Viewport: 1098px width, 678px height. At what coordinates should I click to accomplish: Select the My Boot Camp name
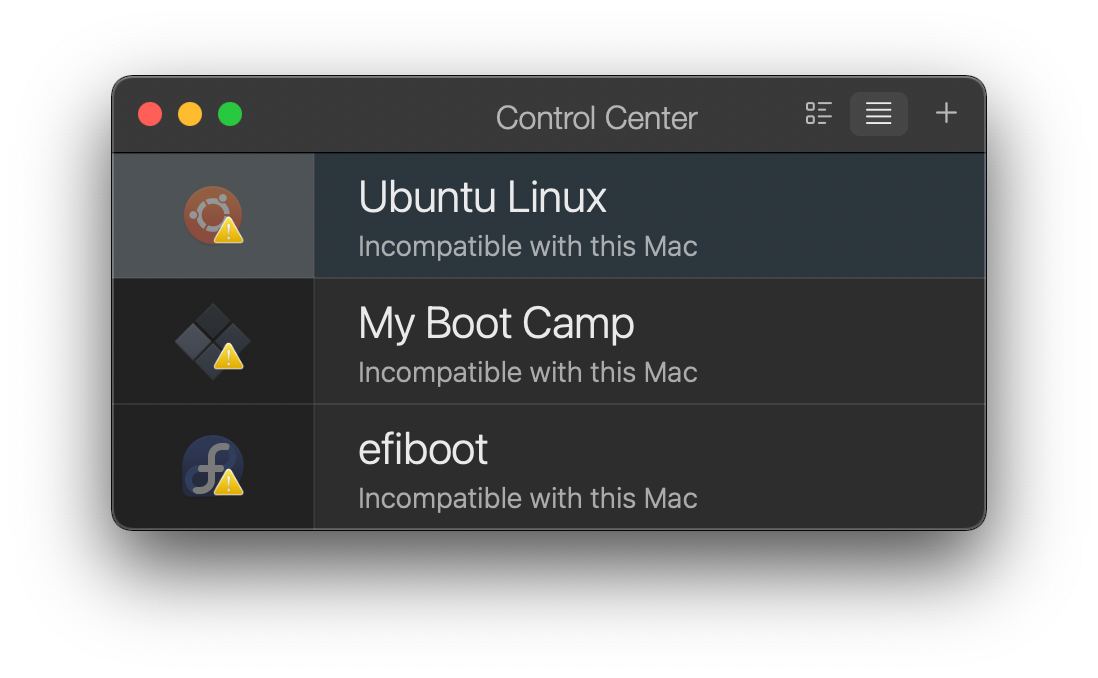[496, 324]
